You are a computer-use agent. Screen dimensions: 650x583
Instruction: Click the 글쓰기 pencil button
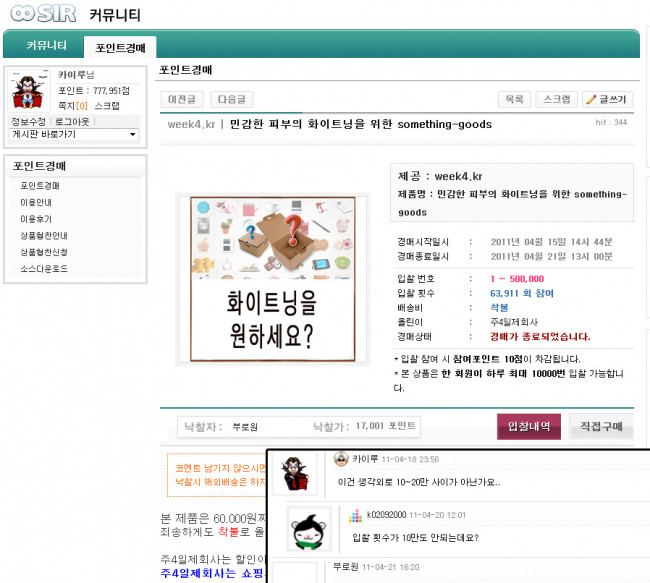(607, 100)
